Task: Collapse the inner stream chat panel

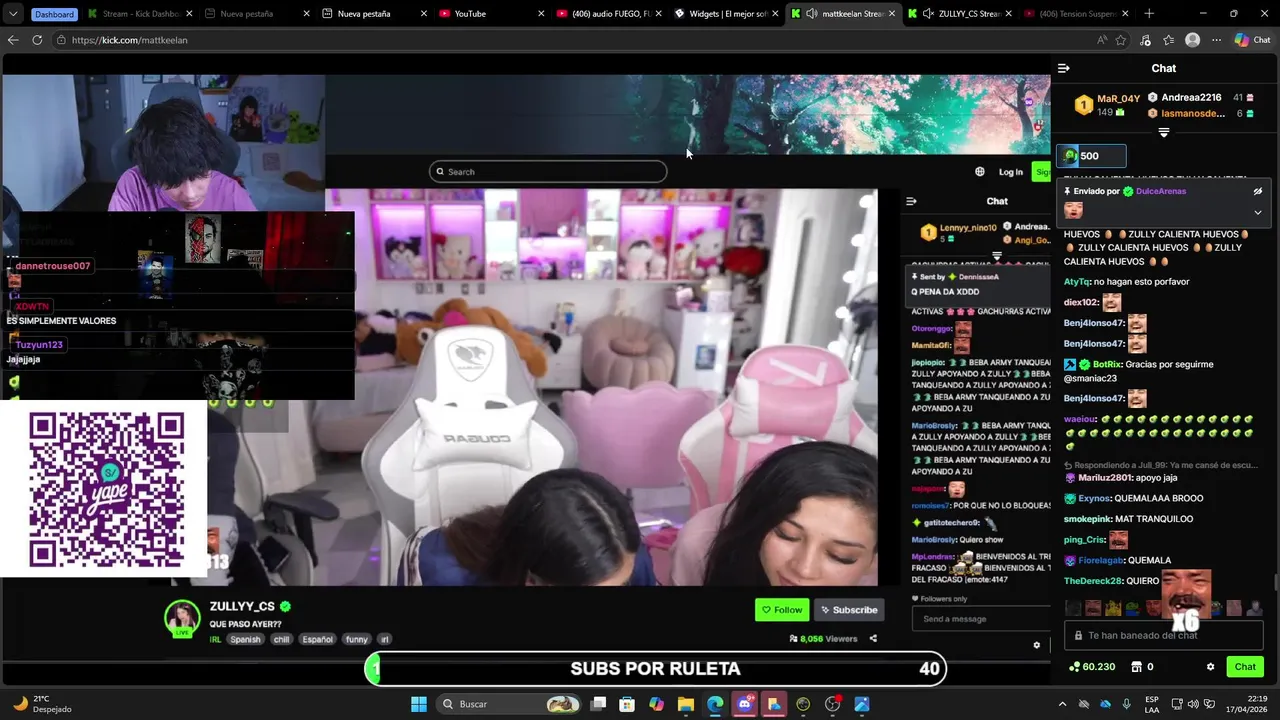Action: click(911, 201)
